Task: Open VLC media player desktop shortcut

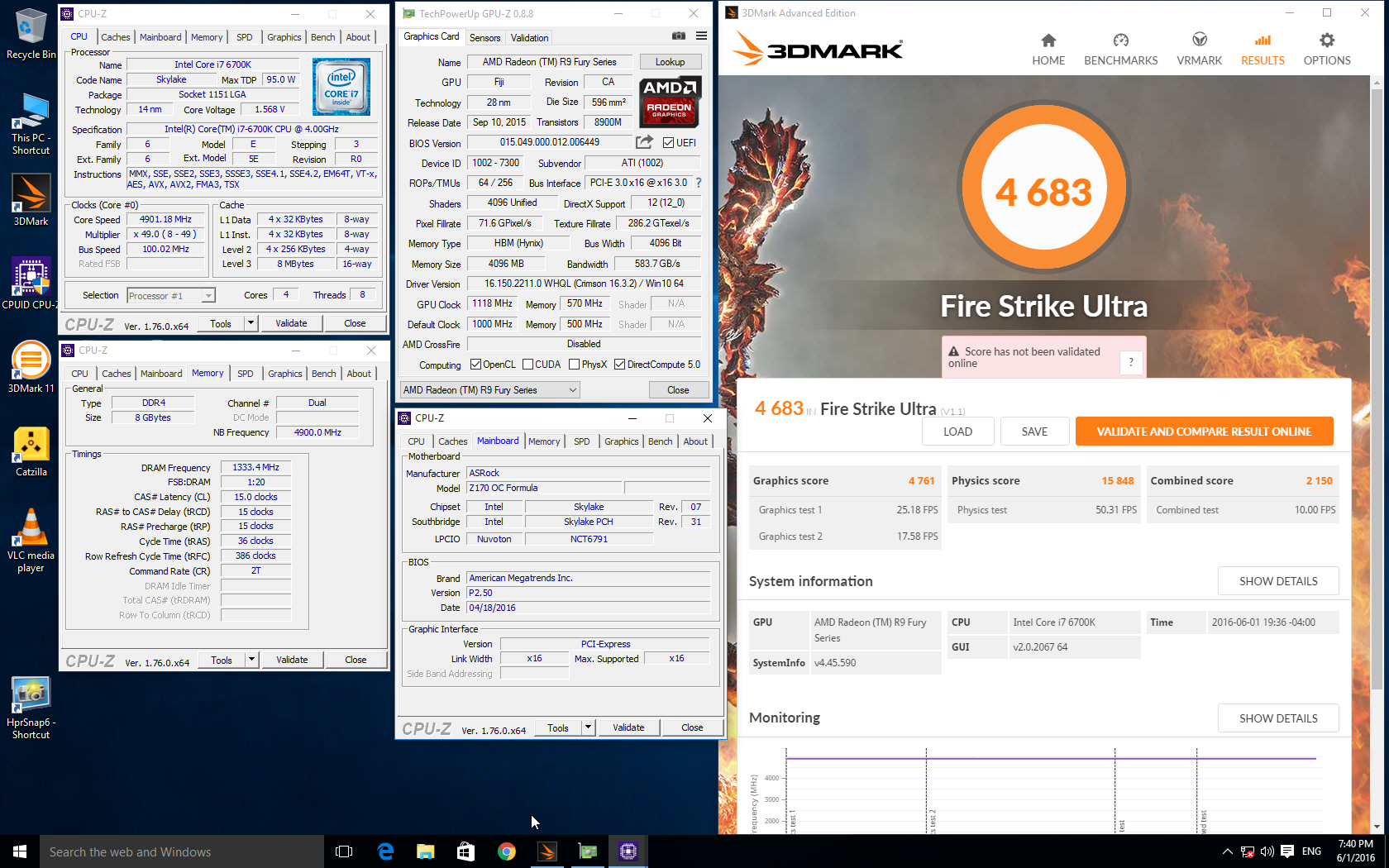Action: pos(31,539)
